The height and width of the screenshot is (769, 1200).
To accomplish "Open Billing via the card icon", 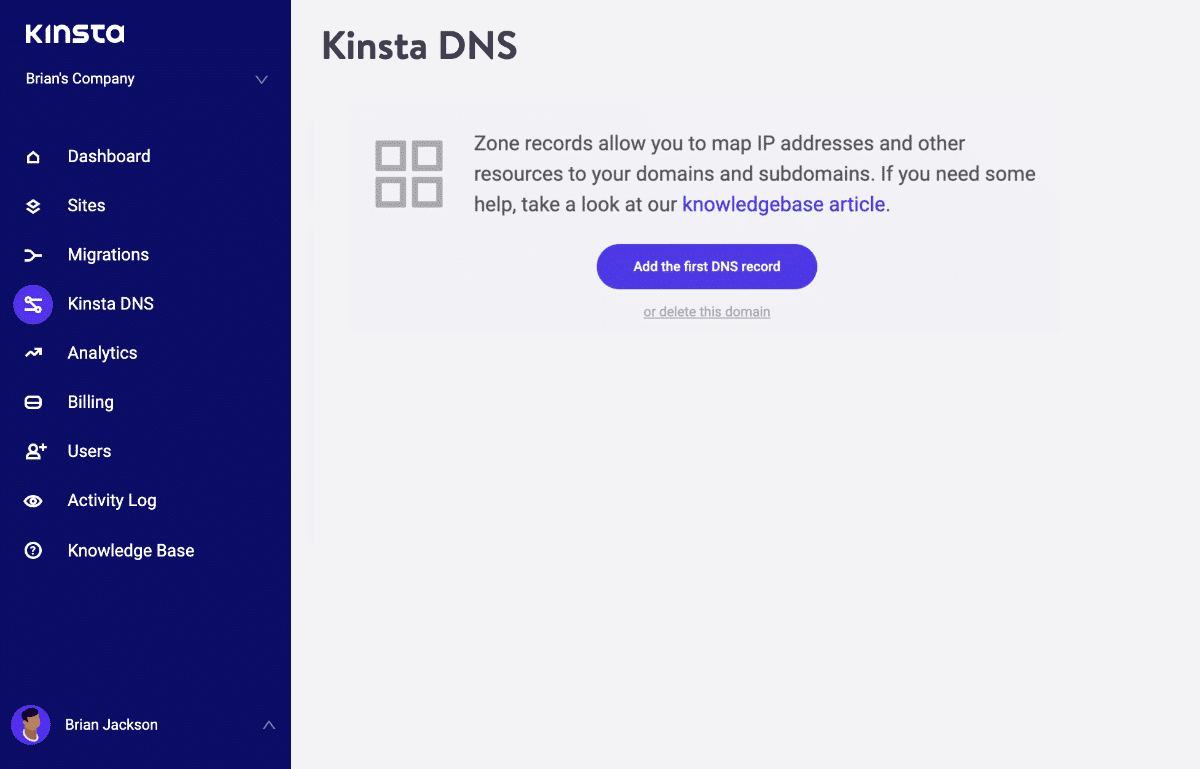I will tap(33, 401).
